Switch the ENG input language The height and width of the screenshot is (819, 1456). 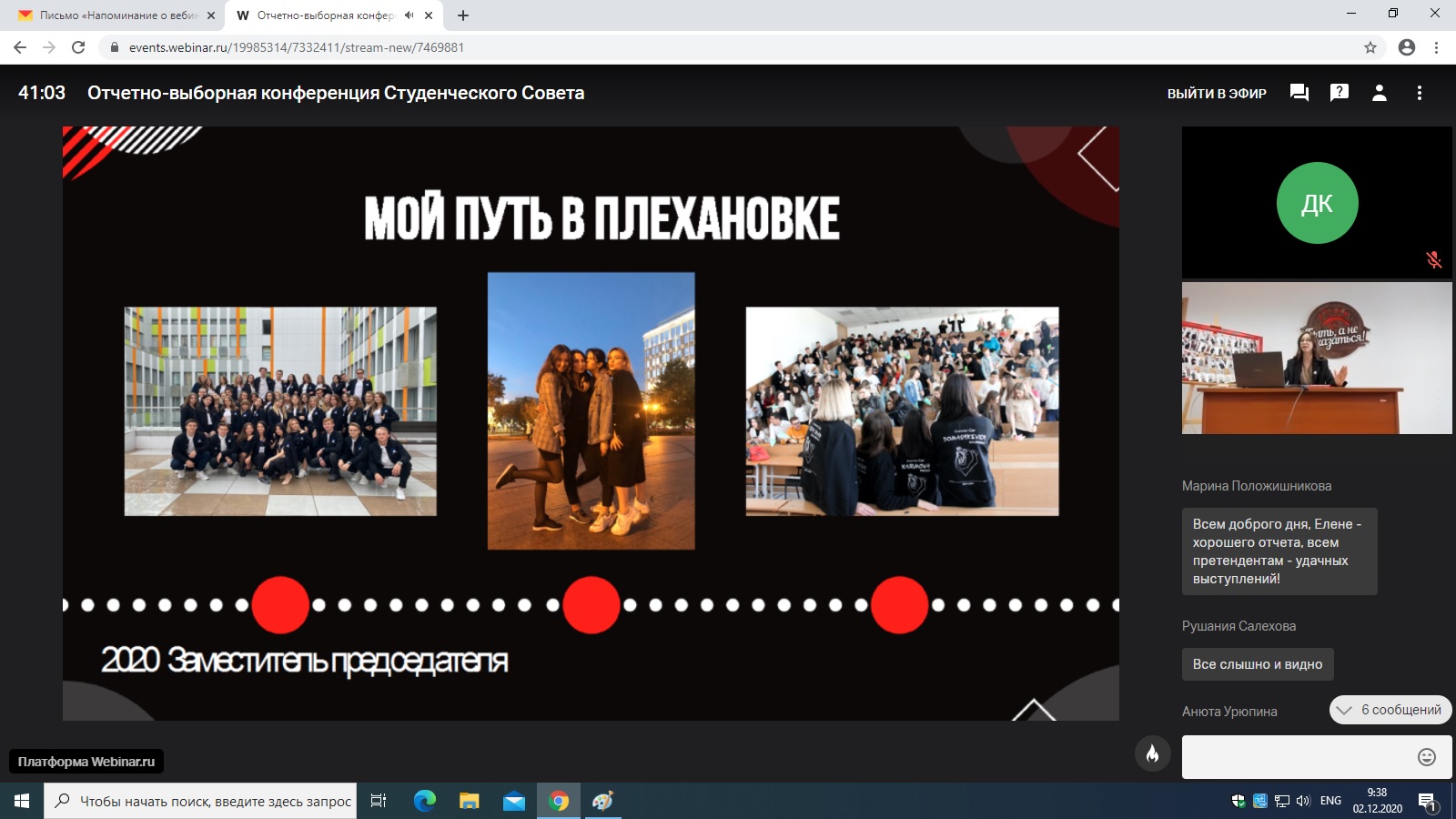coord(1330,801)
